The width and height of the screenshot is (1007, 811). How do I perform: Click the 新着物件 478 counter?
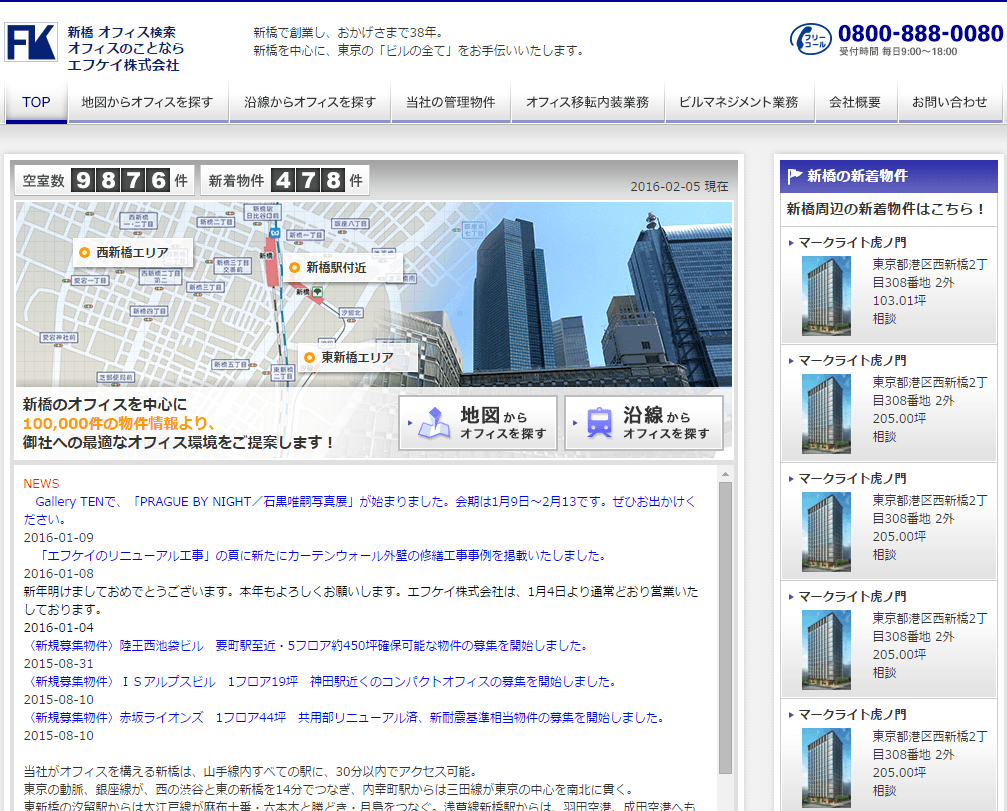(285, 180)
